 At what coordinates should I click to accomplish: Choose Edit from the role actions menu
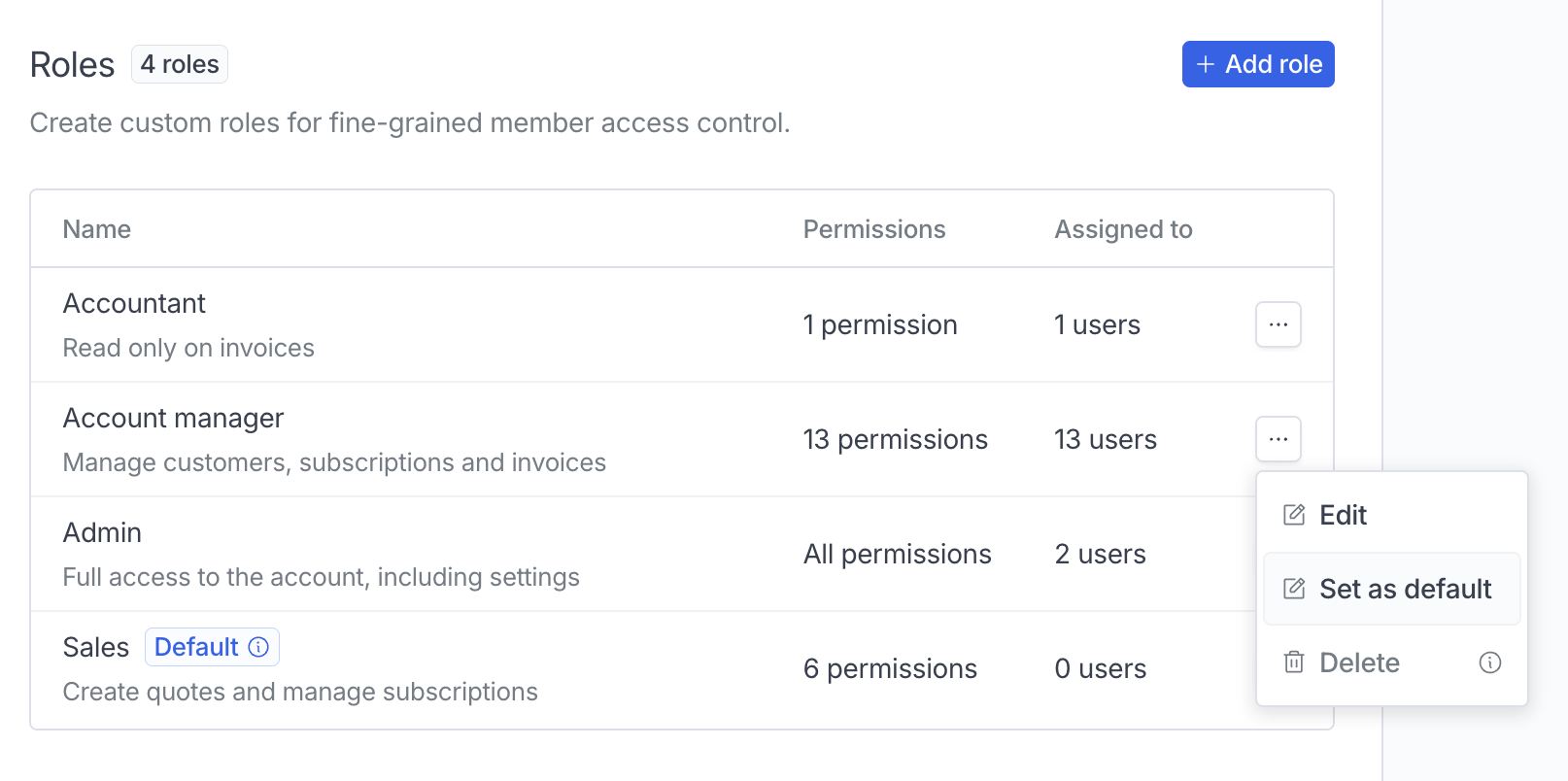1343,515
